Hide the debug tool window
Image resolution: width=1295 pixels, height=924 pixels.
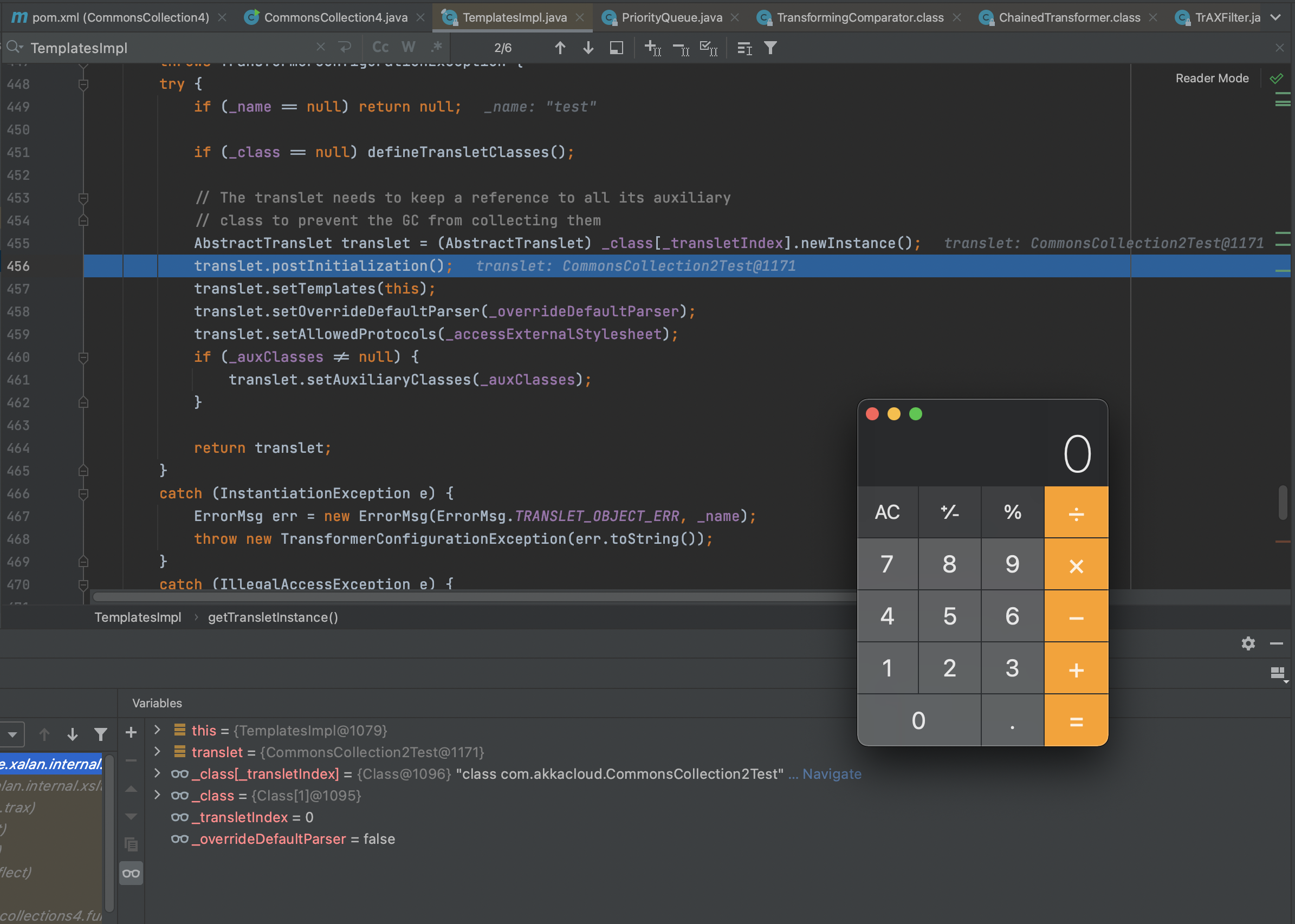(1276, 643)
